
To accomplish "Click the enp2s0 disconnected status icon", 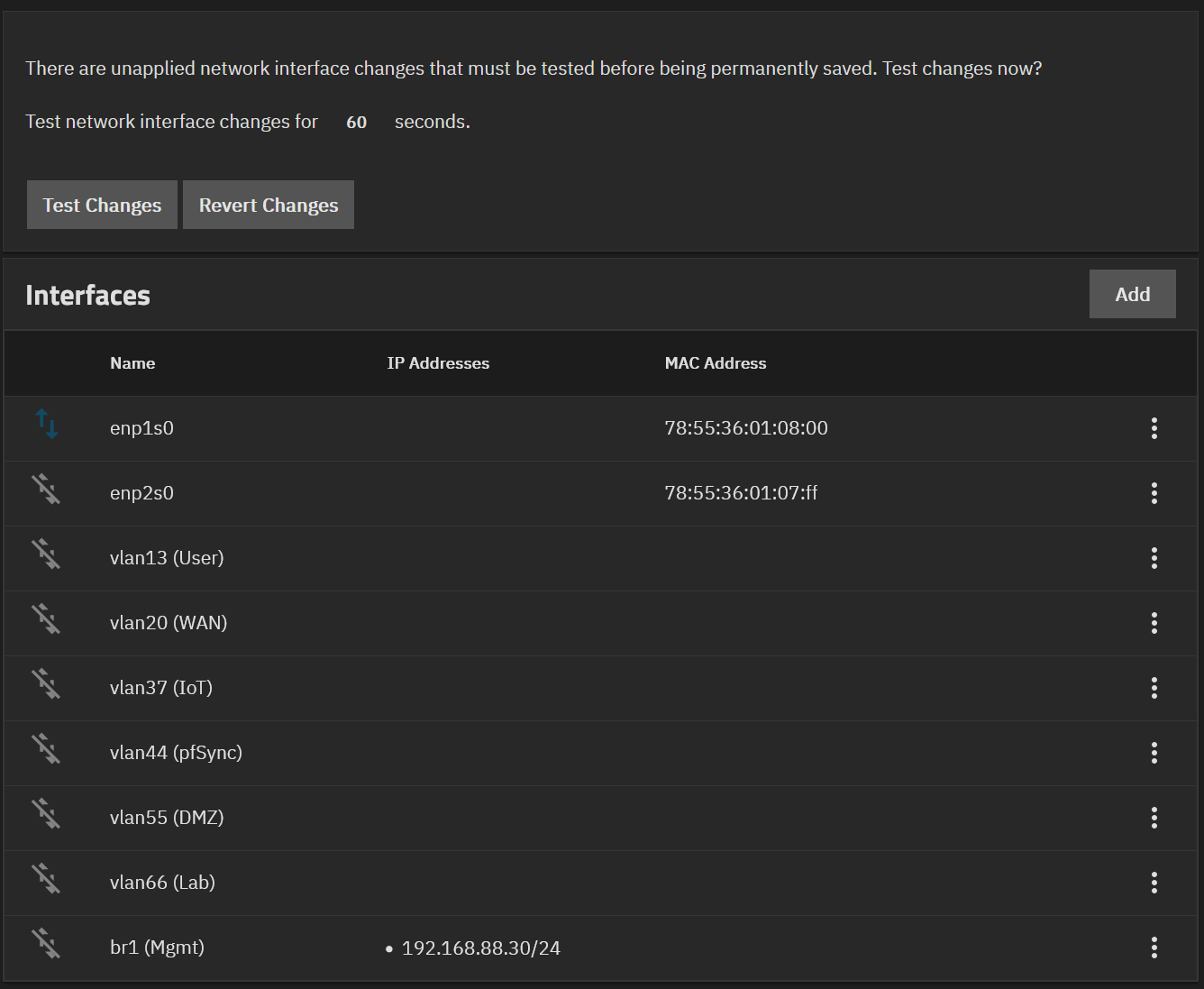I will point(46,490).
